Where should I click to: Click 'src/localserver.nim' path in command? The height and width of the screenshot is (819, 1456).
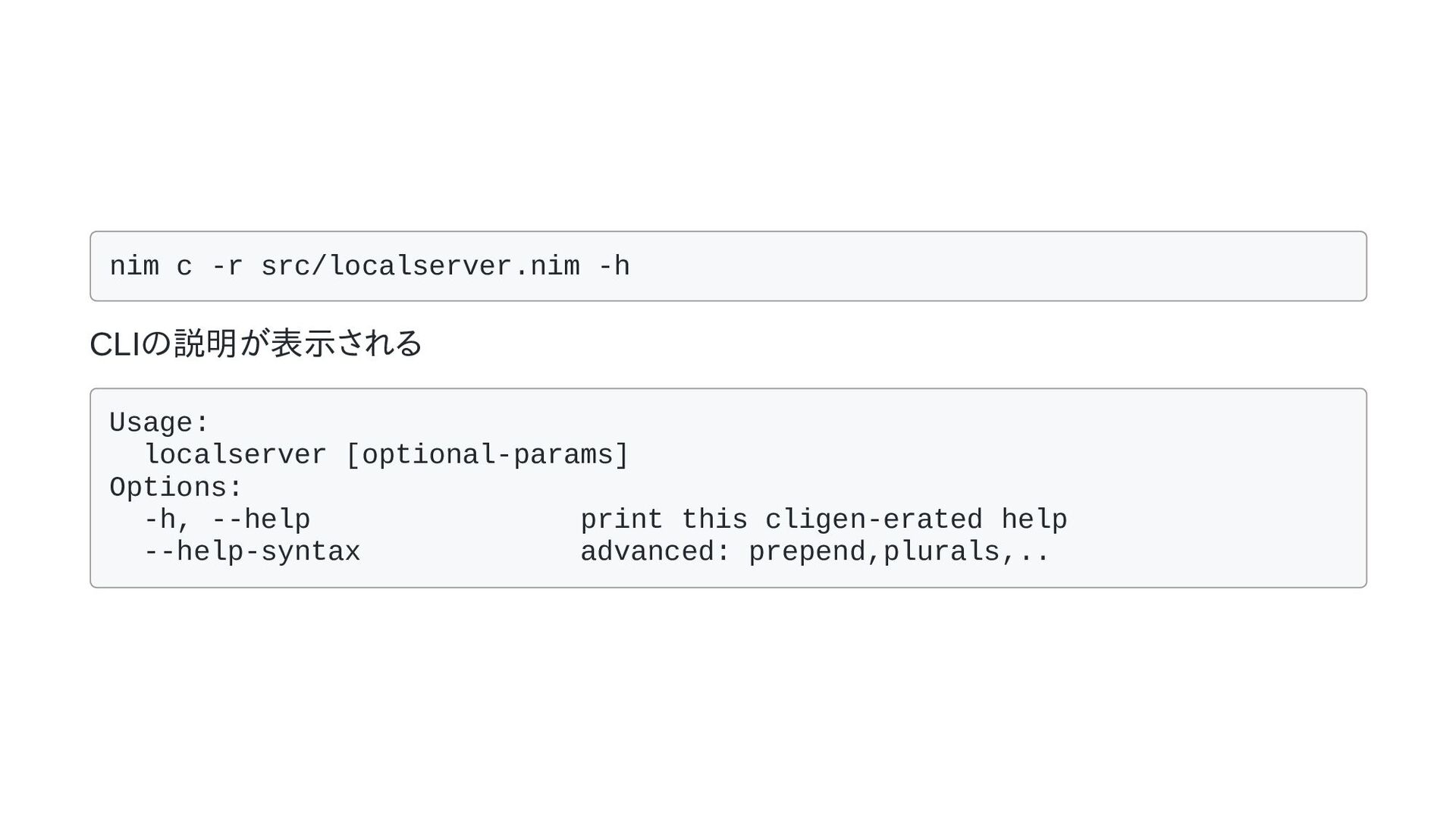tap(420, 266)
